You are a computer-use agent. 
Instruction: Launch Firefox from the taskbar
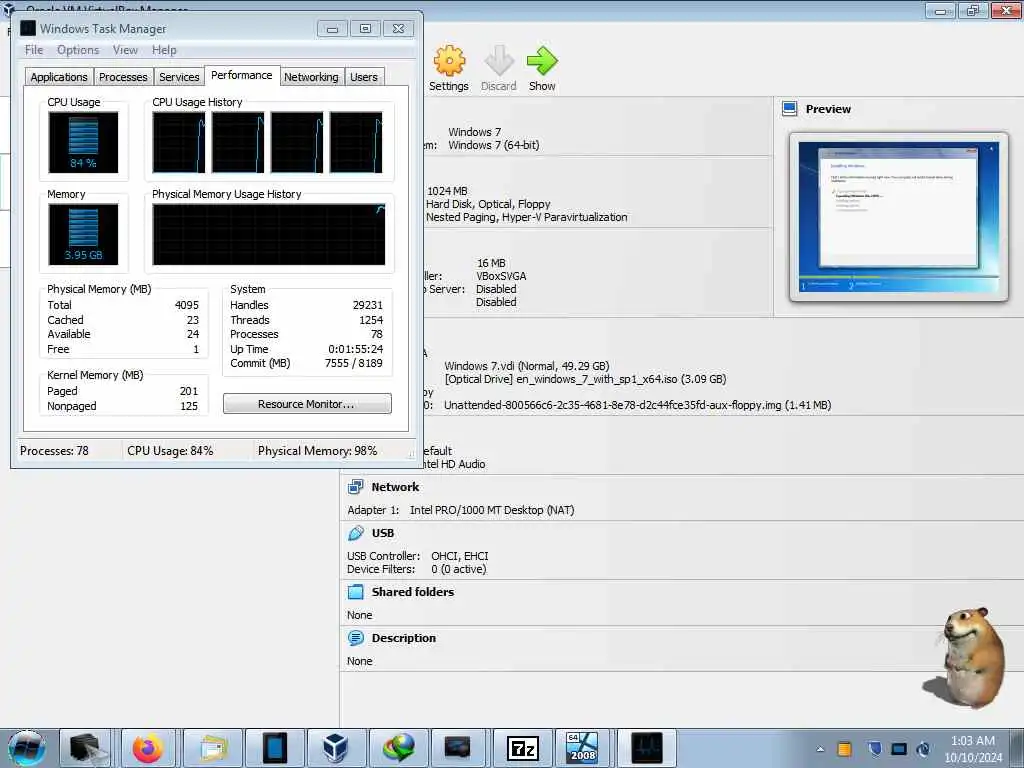(148, 748)
